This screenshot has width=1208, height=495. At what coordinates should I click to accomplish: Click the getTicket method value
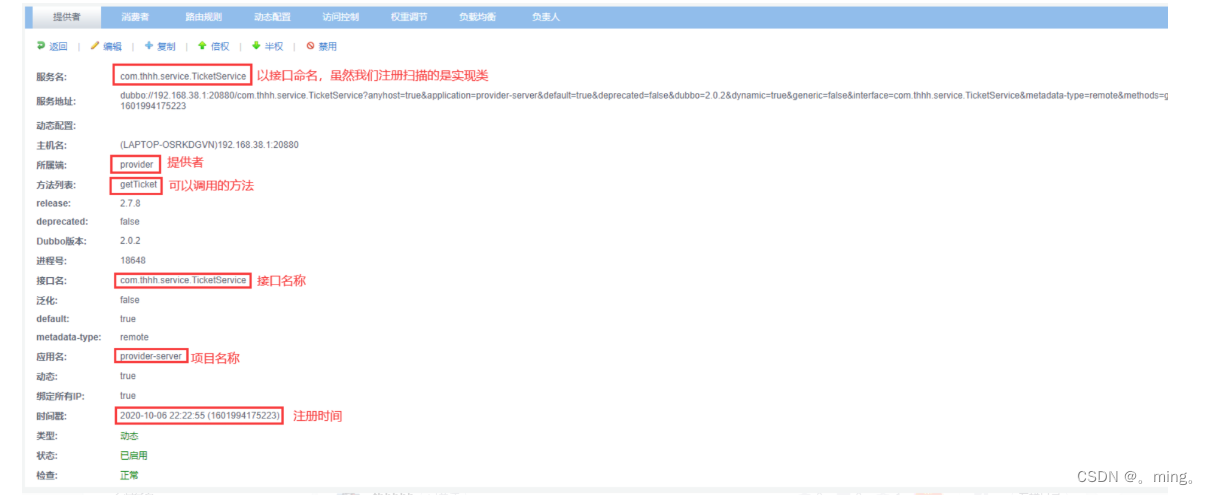pyautogui.click(x=138, y=185)
